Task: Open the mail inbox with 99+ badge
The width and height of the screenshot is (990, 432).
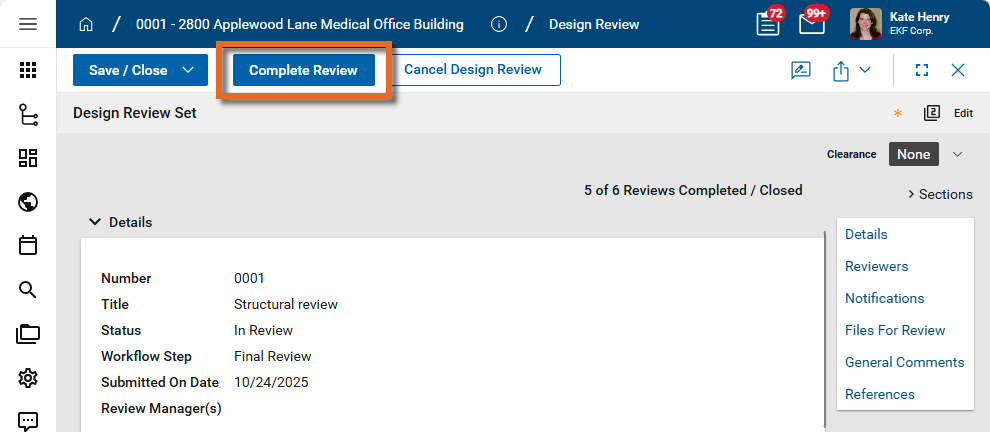Action: pos(812,24)
